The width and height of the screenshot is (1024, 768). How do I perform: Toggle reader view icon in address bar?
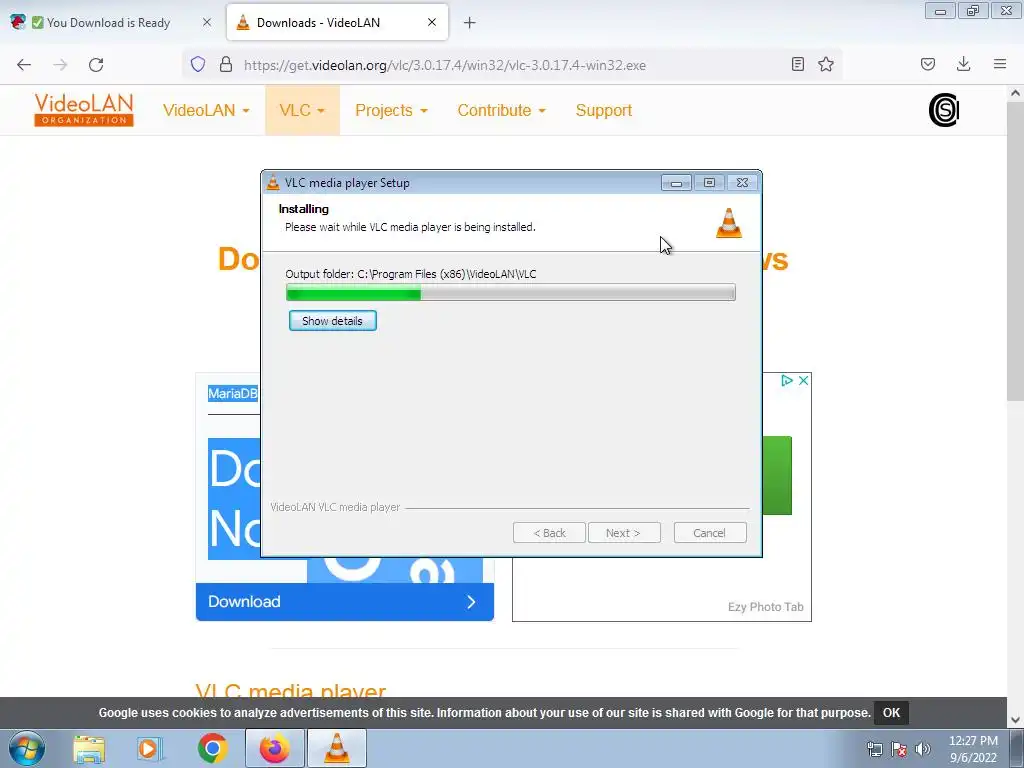(x=797, y=64)
